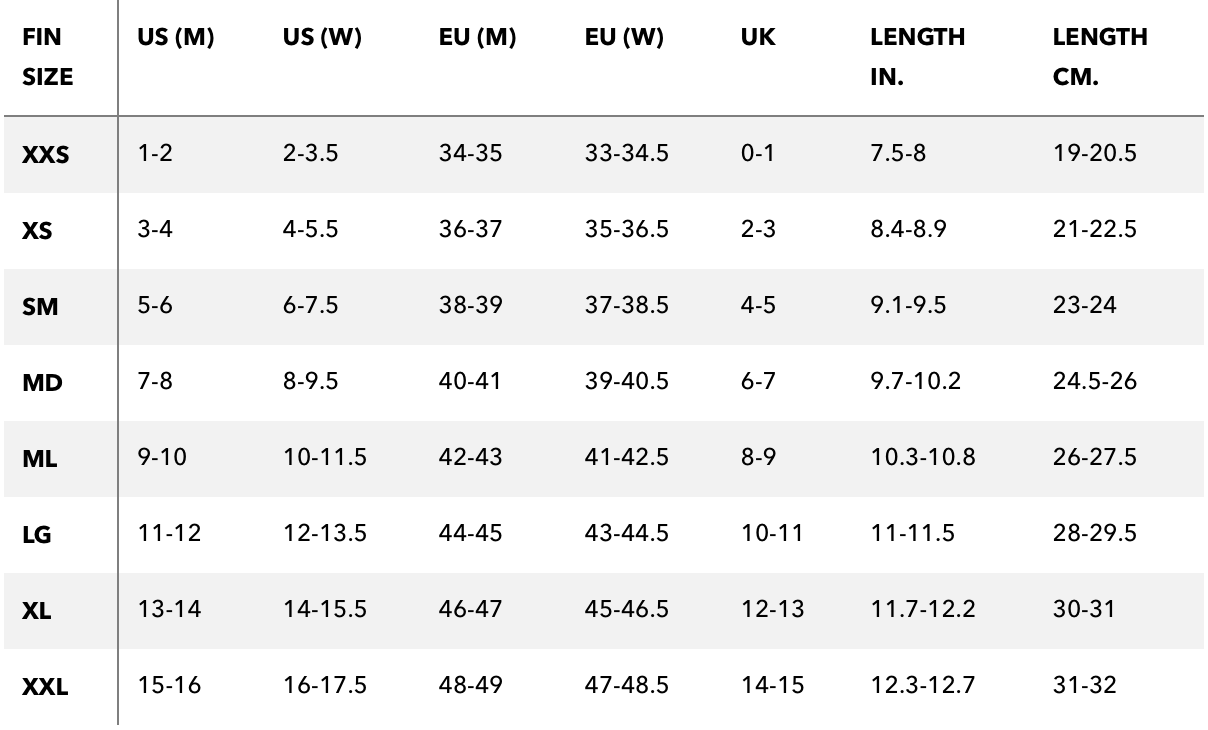This screenshot has height=730, width=1208.
Task: Select the ML fin size row label
Action: (40, 459)
